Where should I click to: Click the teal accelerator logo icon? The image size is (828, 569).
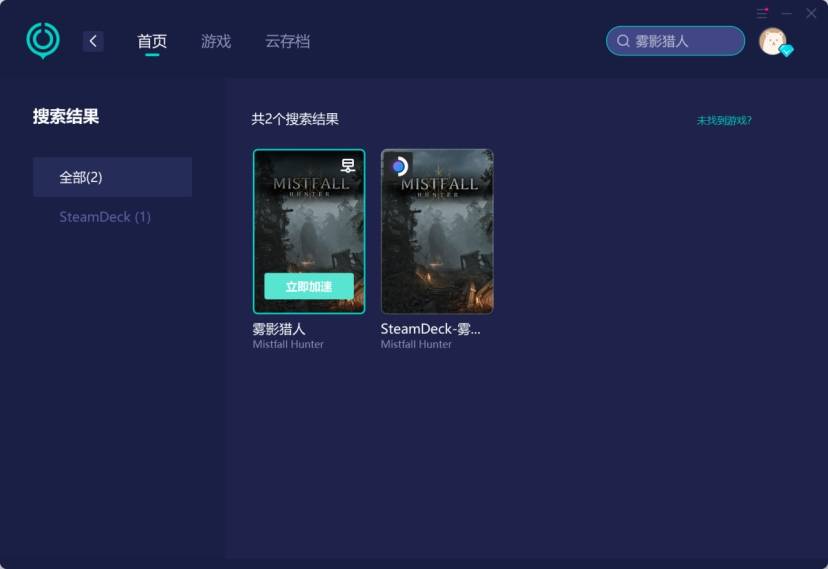43,41
